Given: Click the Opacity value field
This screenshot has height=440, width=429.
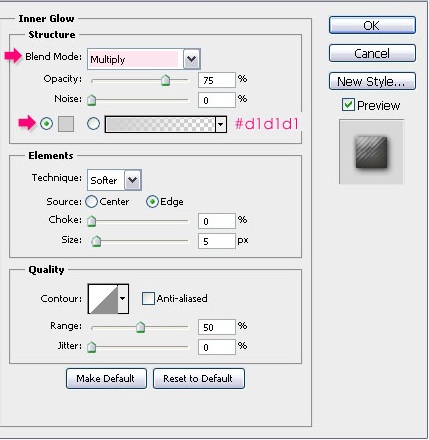Looking at the screenshot, I should 217,80.
